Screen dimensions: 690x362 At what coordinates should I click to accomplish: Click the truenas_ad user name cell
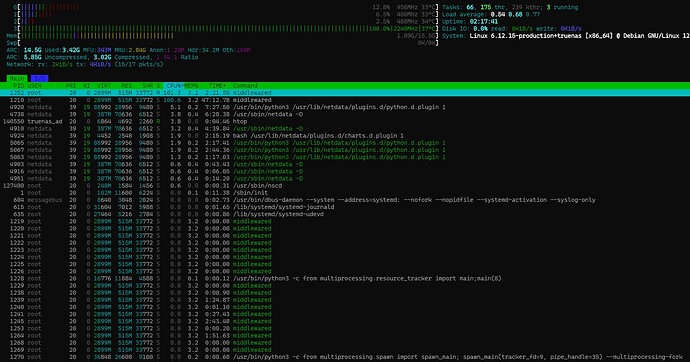tap(45, 121)
